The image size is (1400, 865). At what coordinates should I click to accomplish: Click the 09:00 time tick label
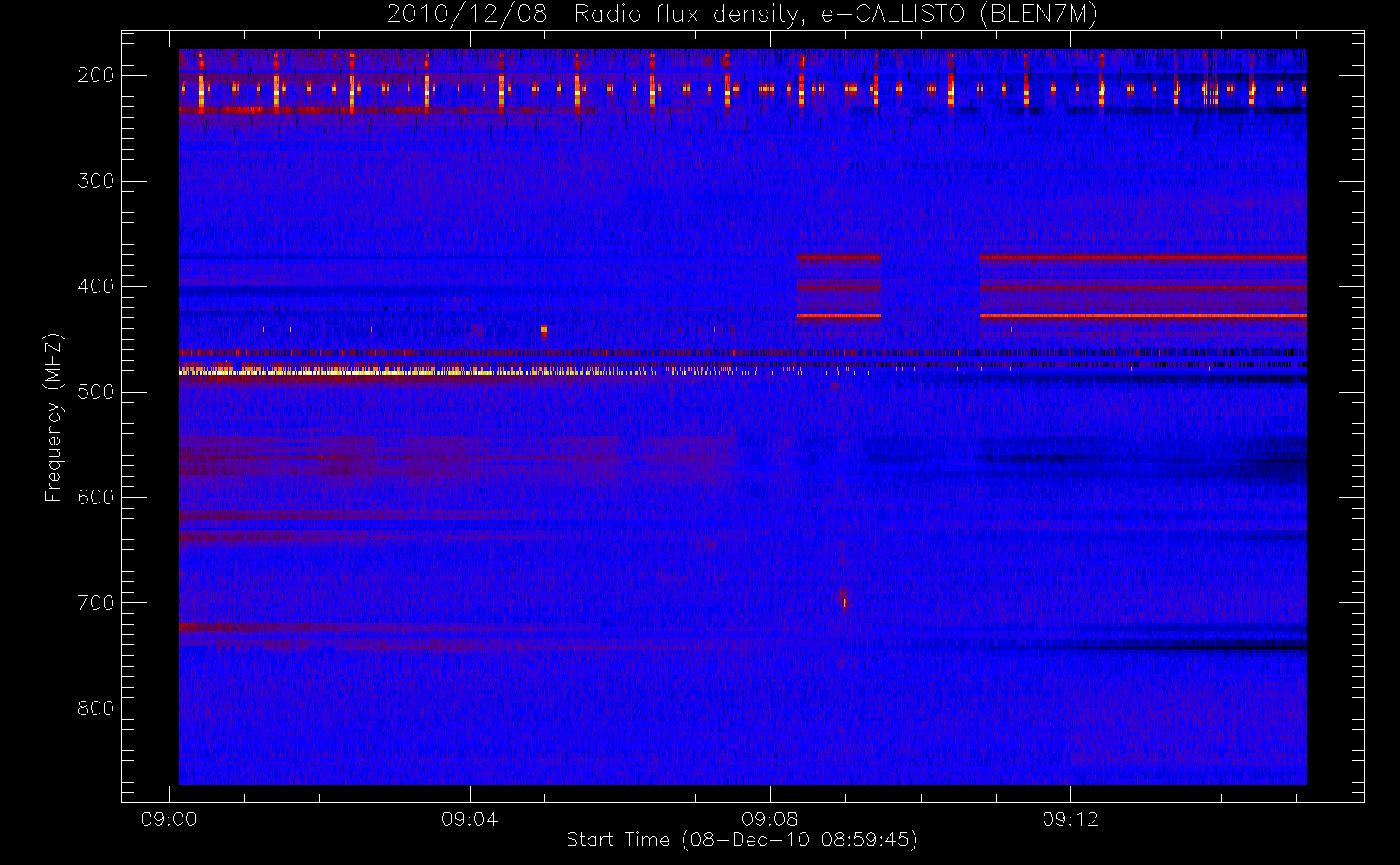(x=169, y=819)
